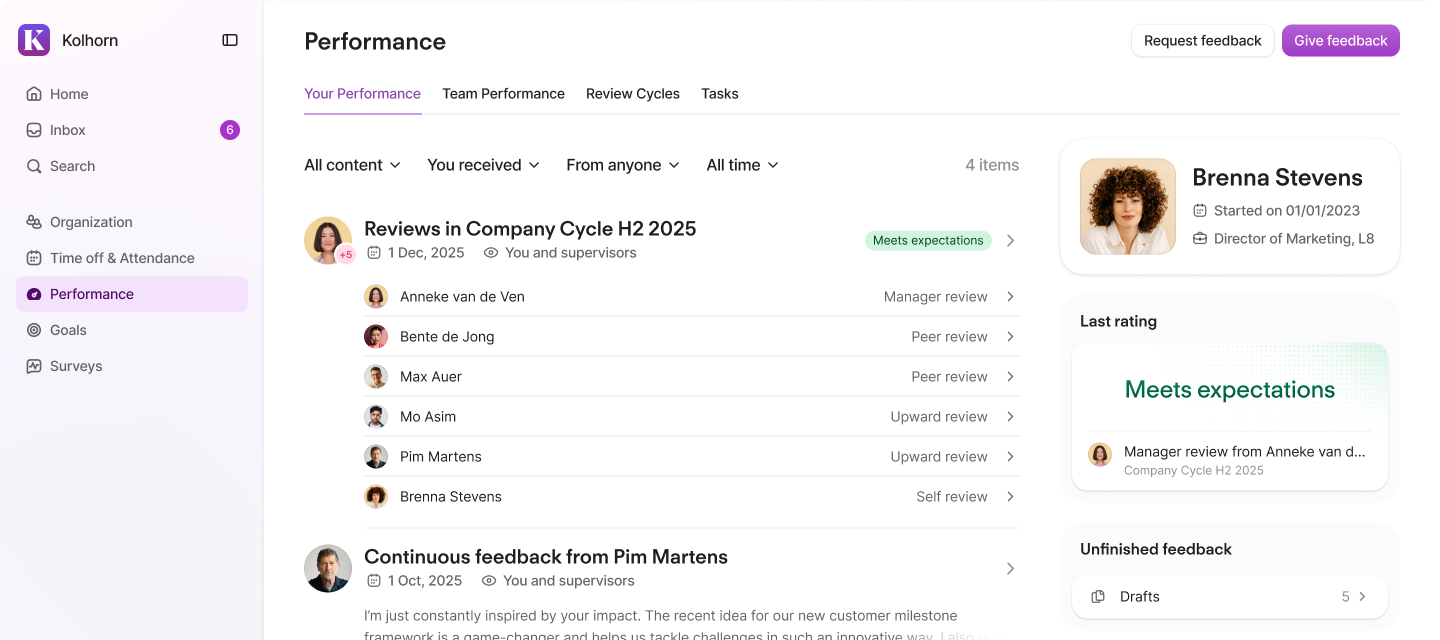The height and width of the screenshot is (640, 1440).
Task: Open the All content filter dropdown
Action: point(353,165)
